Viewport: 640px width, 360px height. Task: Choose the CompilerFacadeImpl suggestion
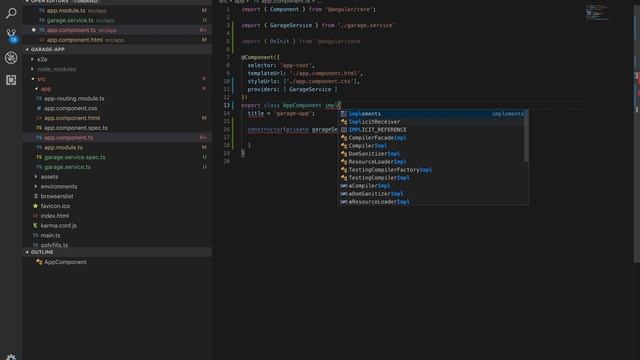[x=432, y=138]
